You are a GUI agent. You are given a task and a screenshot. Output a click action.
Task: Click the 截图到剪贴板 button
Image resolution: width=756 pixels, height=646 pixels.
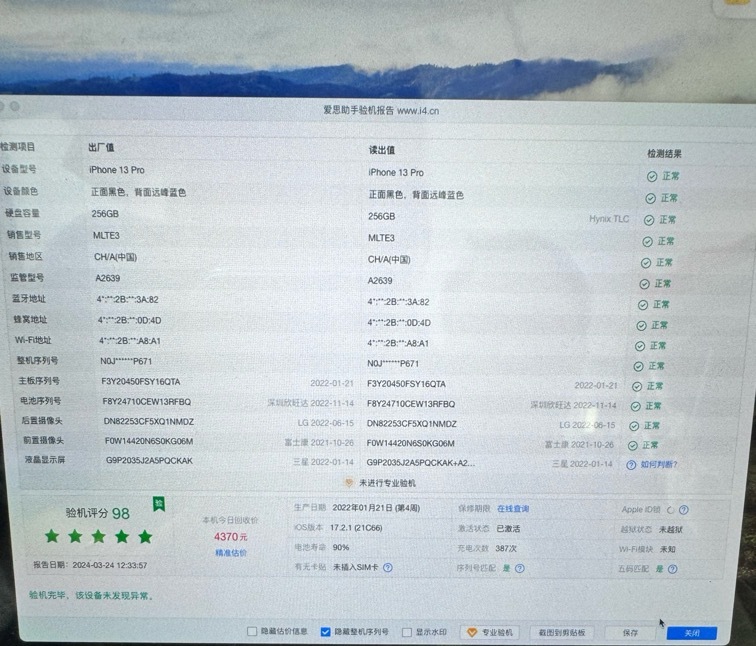[562, 633]
